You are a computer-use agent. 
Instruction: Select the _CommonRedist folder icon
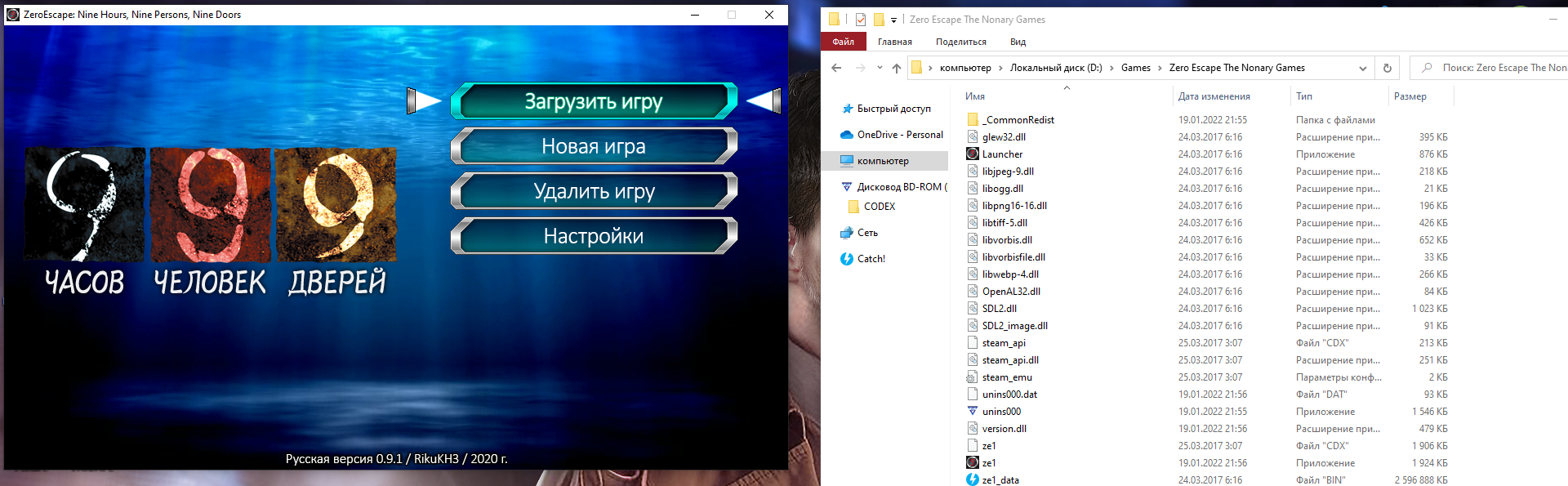[x=973, y=120]
